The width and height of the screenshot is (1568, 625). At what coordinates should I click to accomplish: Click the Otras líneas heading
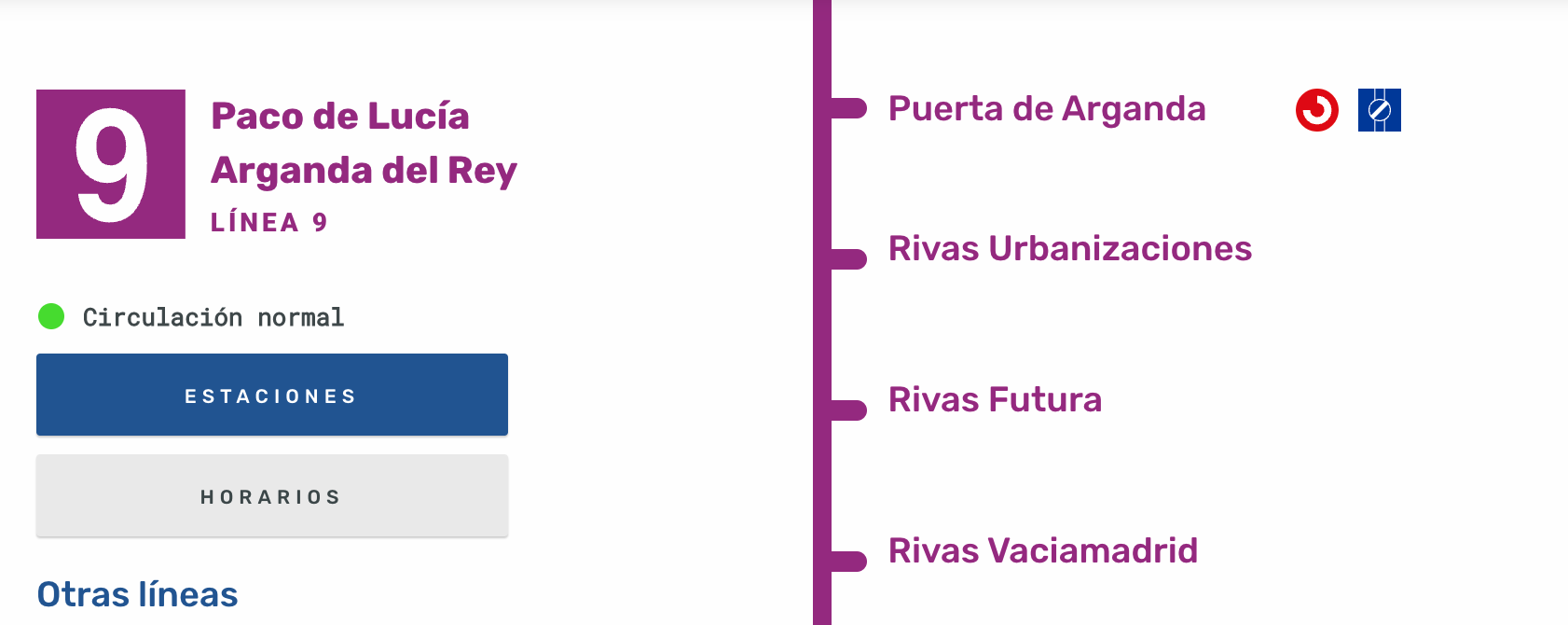pos(137,594)
